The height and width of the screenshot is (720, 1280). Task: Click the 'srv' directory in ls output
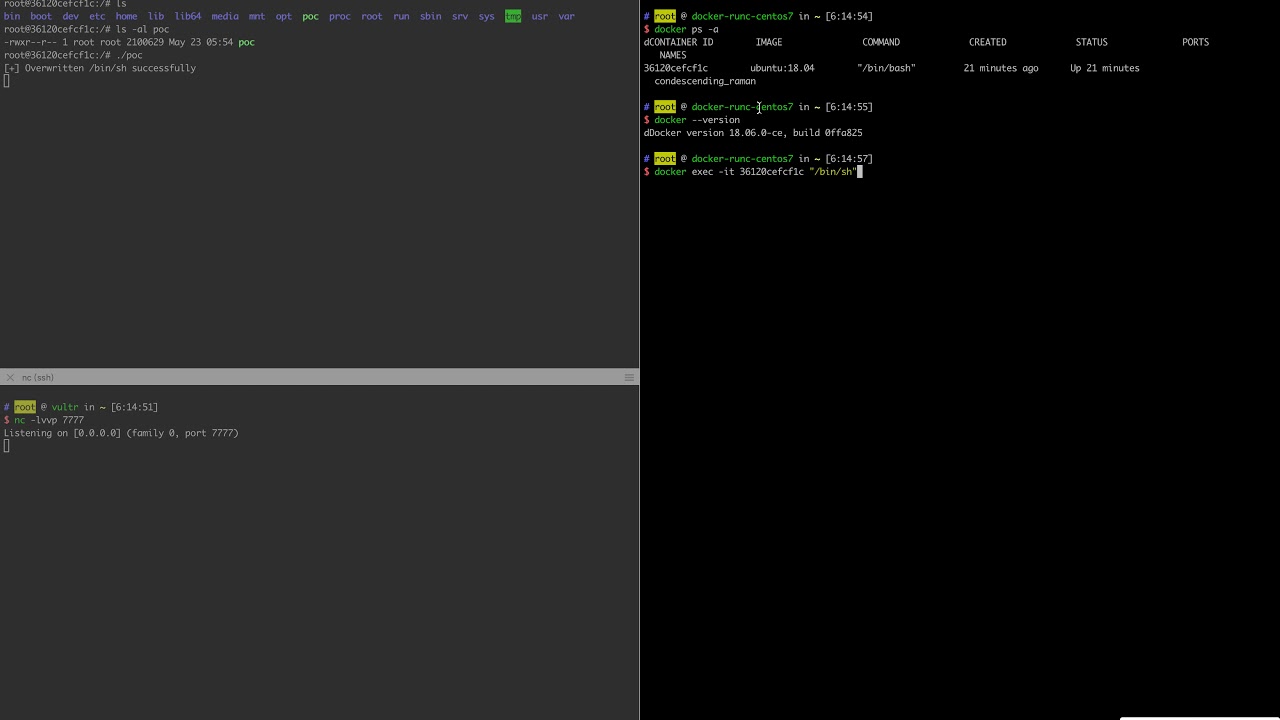coord(460,16)
